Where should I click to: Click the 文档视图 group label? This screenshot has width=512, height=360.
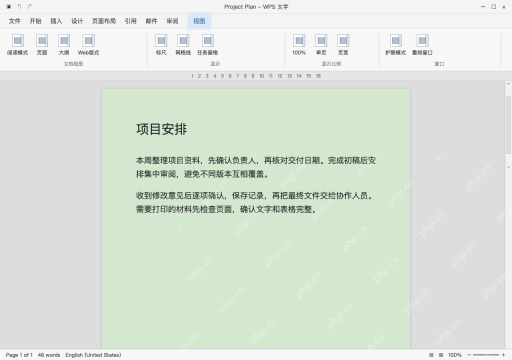tap(73, 64)
